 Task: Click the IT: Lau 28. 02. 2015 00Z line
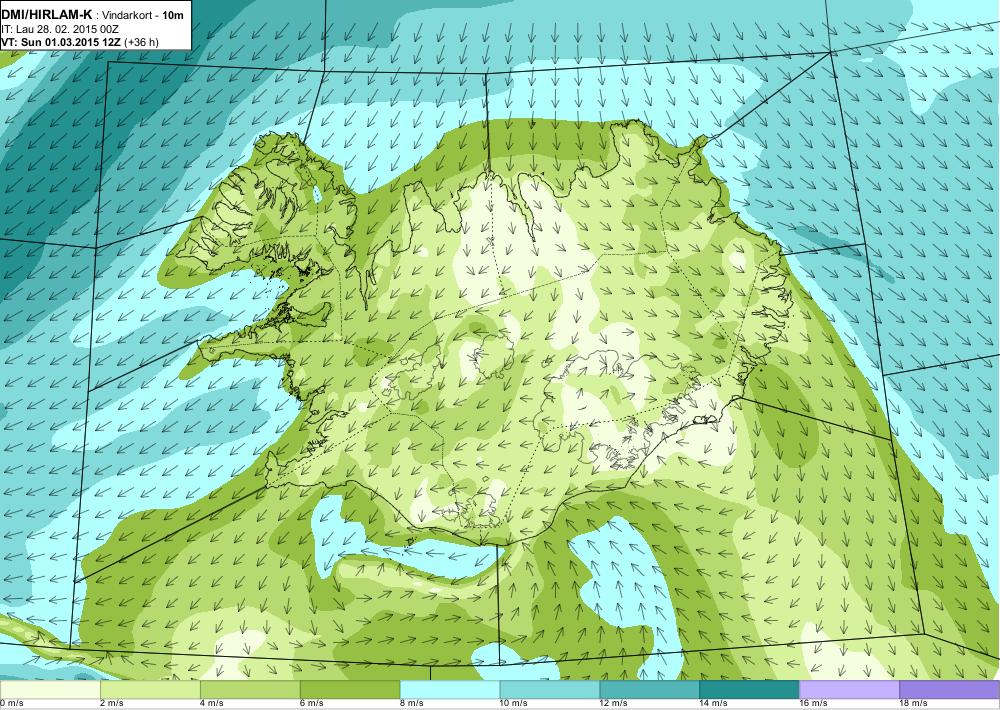(x=60, y=29)
